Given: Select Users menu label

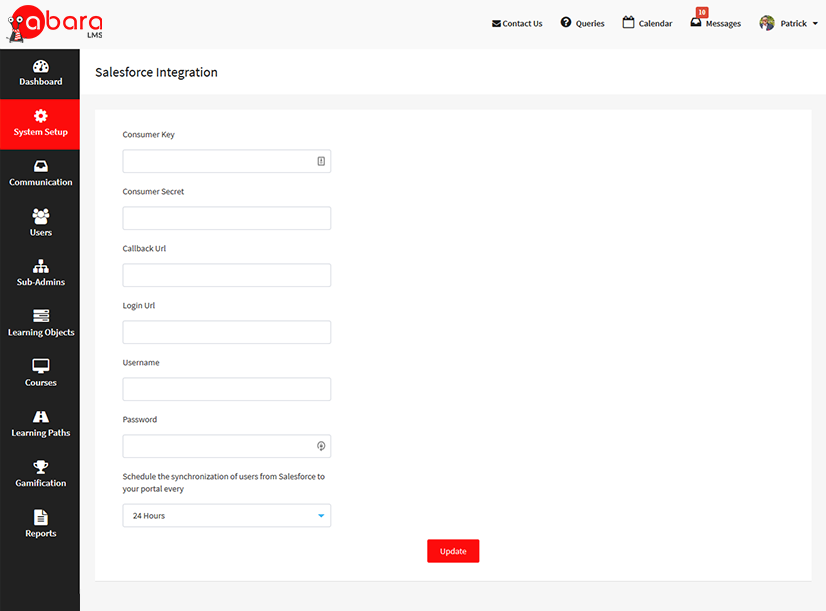Looking at the screenshot, I should click(x=41, y=232).
